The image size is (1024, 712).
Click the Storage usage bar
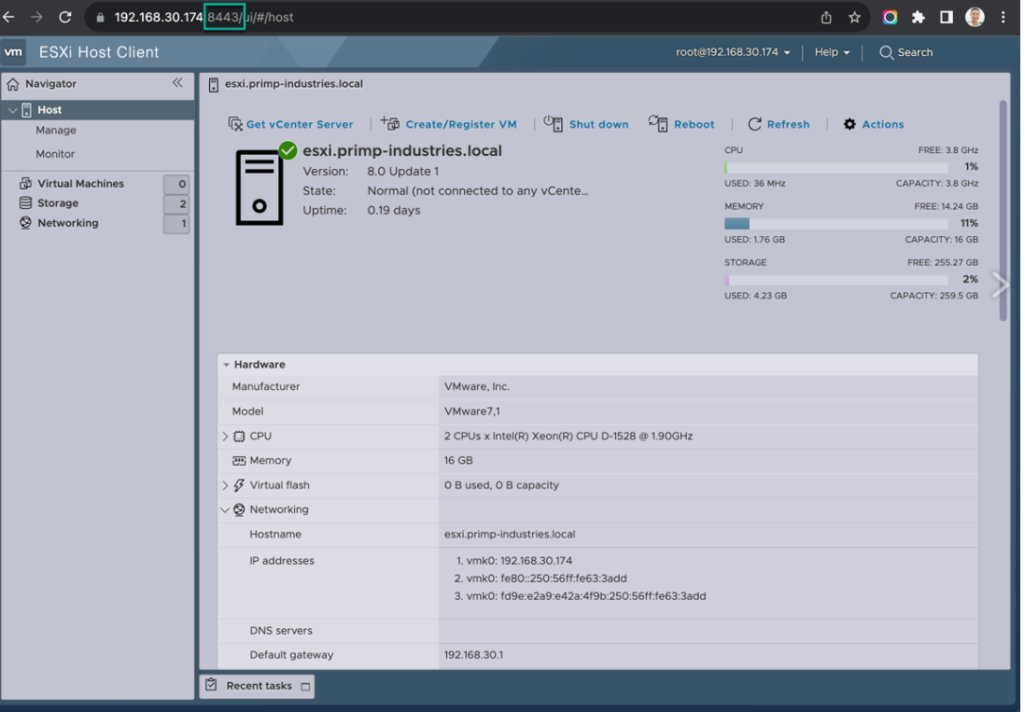point(836,280)
